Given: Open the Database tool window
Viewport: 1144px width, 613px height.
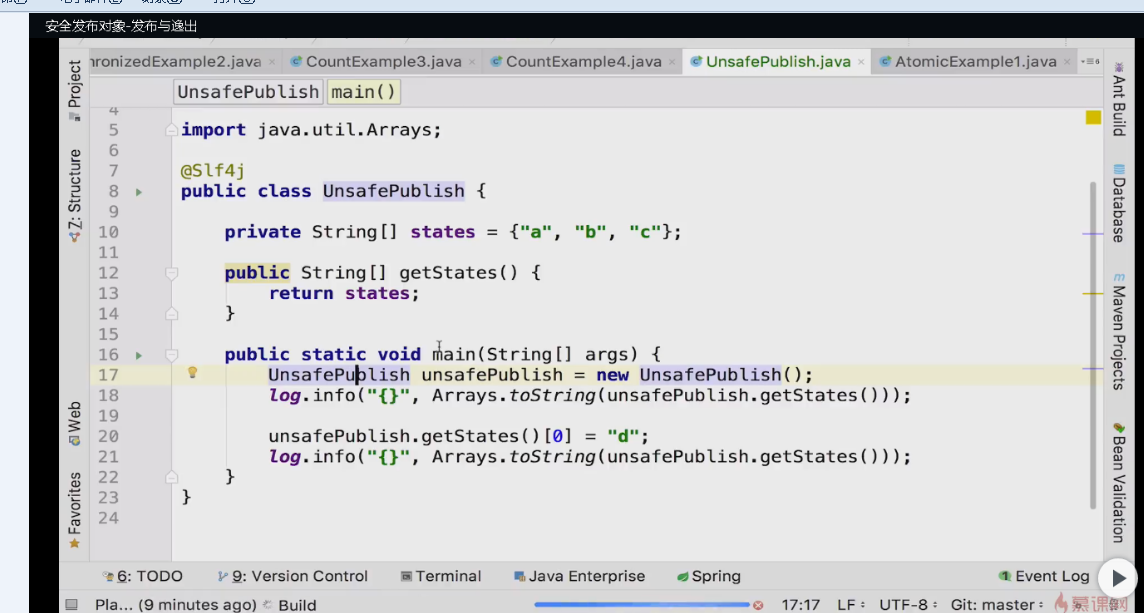Looking at the screenshot, I should click(x=1118, y=204).
